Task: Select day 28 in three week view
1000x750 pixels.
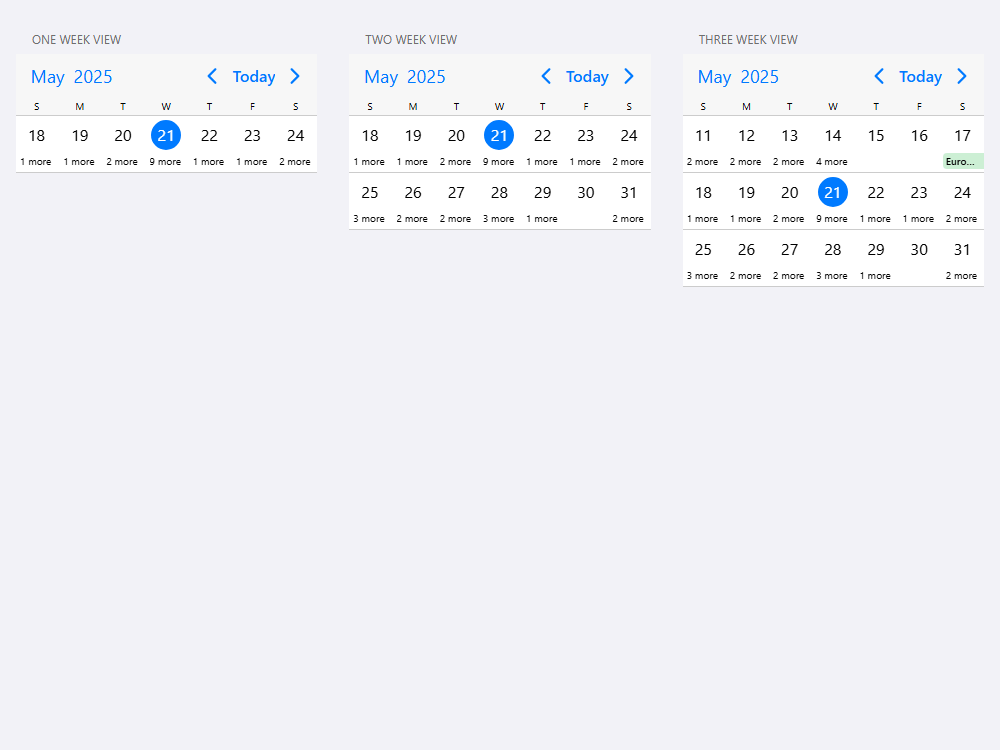Action: click(833, 249)
